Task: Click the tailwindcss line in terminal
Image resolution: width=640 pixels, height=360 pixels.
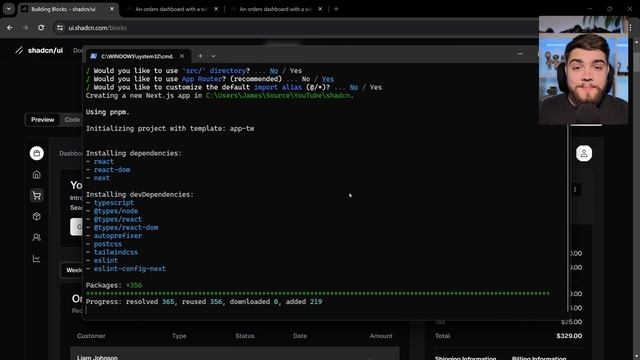Action: tap(116, 252)
